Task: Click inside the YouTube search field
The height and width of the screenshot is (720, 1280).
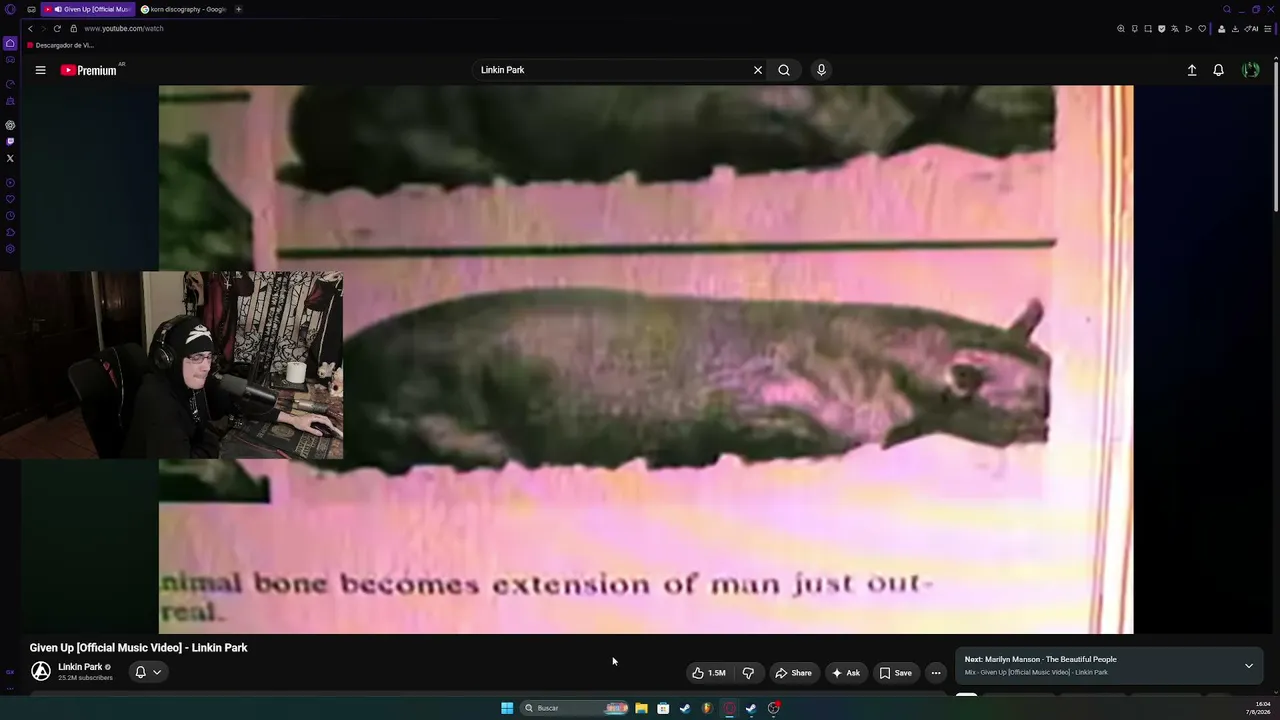Action: coord(612,70)
